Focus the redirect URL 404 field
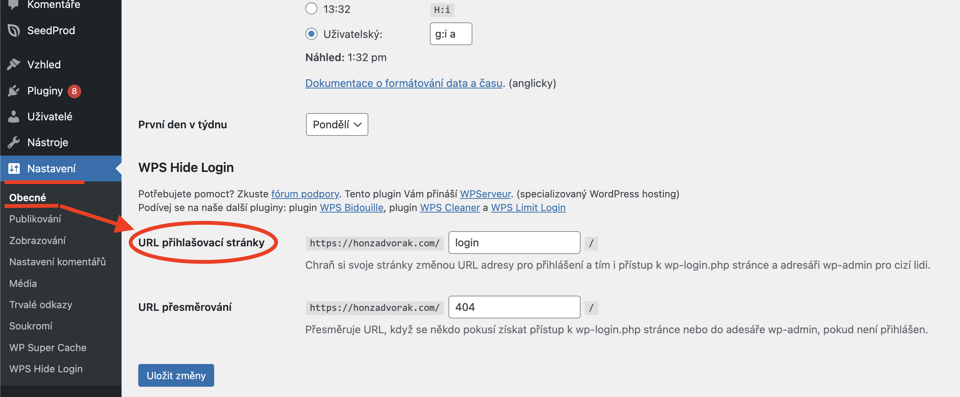960x397 pixels. tap(514, 308)
